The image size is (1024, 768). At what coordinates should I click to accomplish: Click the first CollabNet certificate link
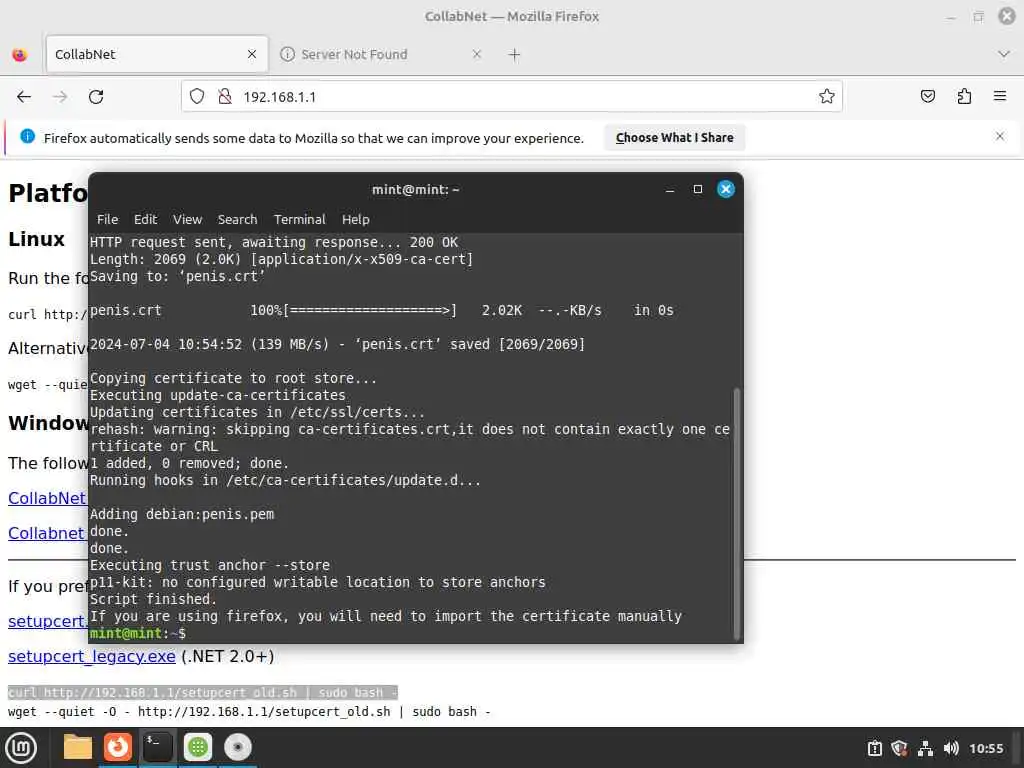(47, 498)
